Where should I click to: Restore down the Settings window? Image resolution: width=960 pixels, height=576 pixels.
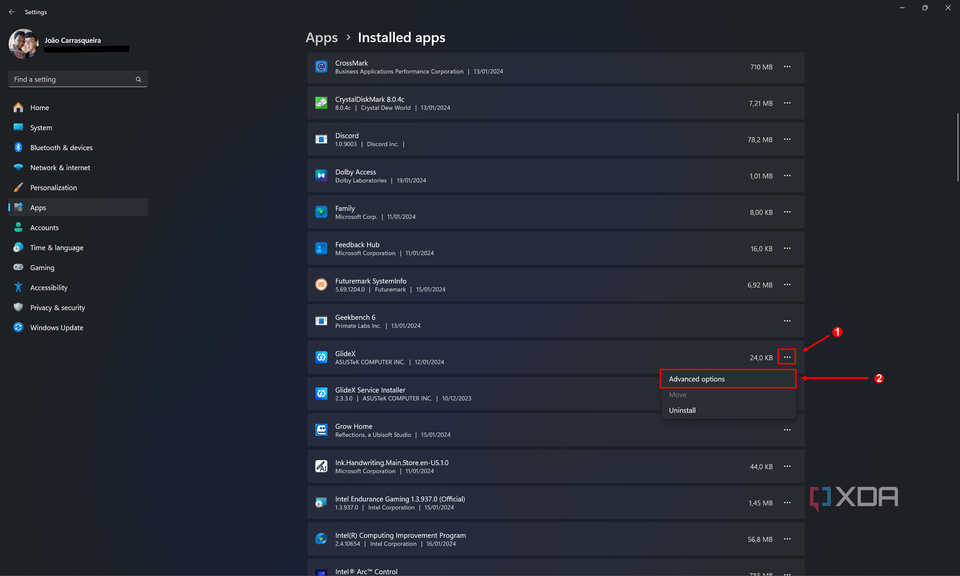pyautogui.click(x=925, y=8)
